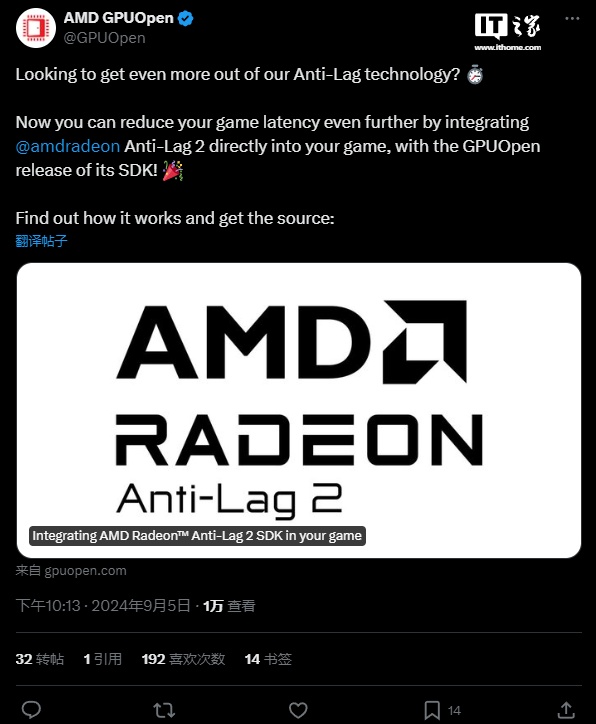The width and height of the screenshot is (596, 724).
Task: Click the AMD GPUOpen display name
Action: click(119, 18)
